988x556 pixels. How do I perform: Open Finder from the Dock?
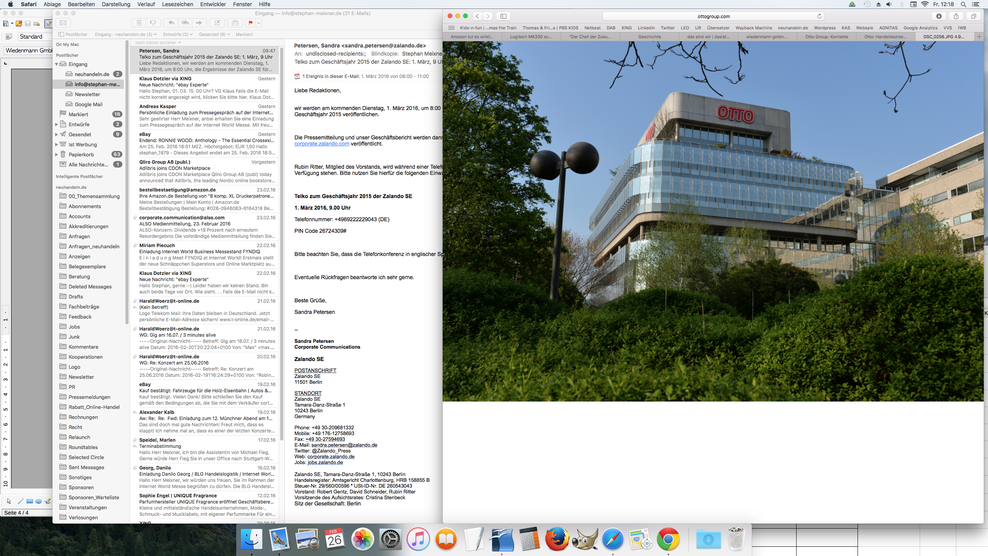251,540
